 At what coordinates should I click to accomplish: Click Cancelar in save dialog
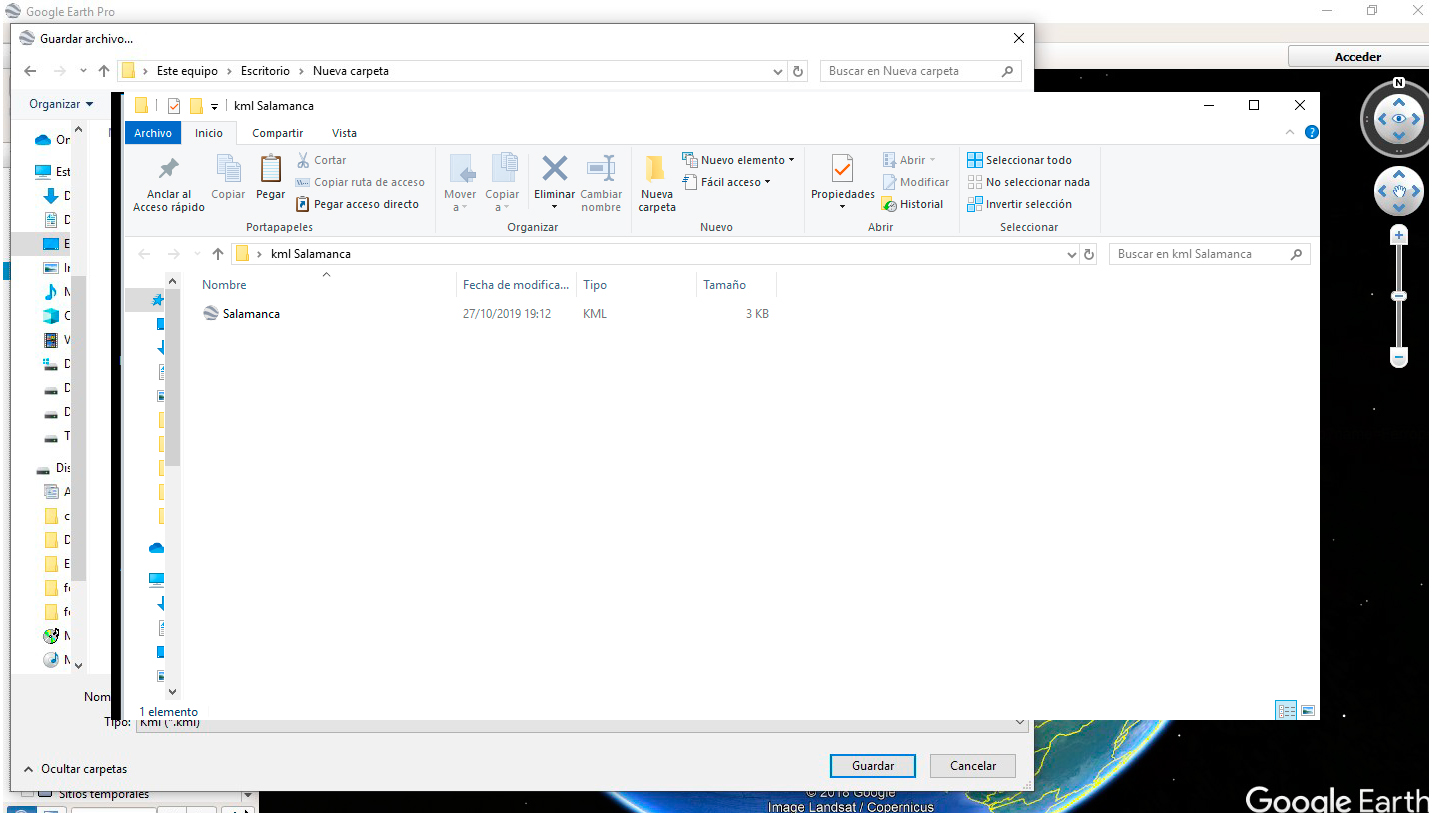click(973, 766)
